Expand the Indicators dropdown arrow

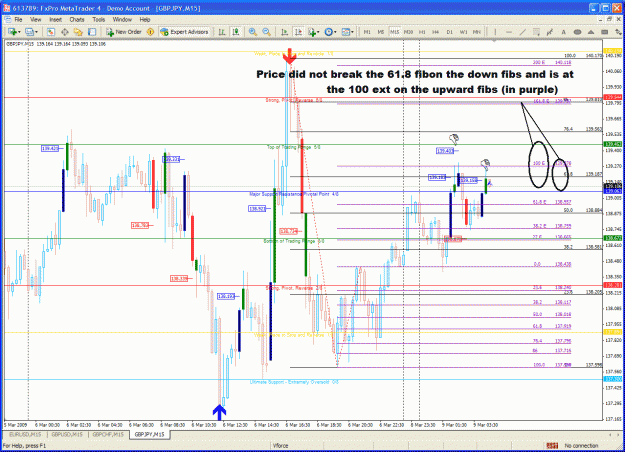click(318, 32)
